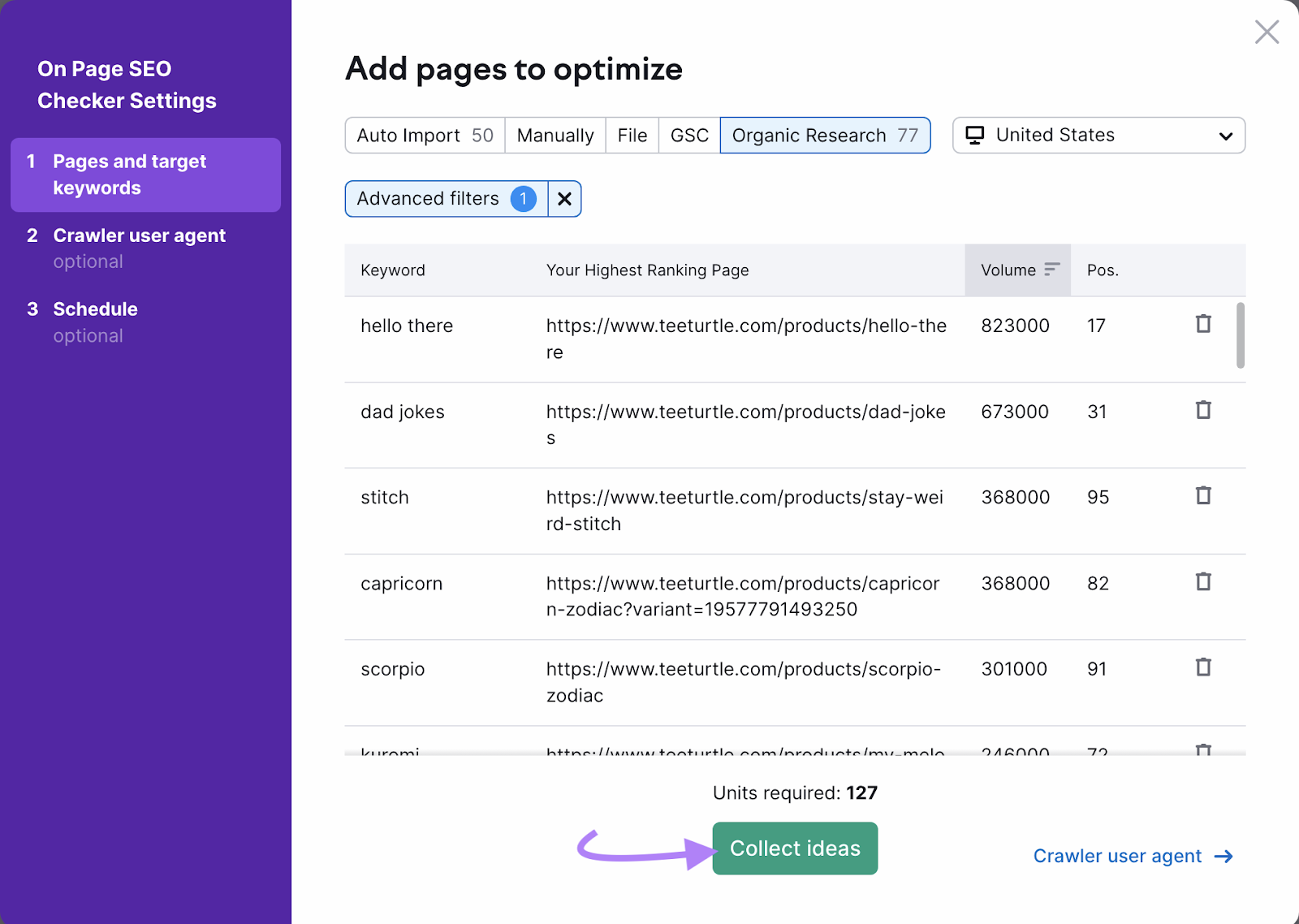The width and height of the screenshot is (1299, 924).
Task: Select the Organic Research tab
Action: click(x=825, y=136)
